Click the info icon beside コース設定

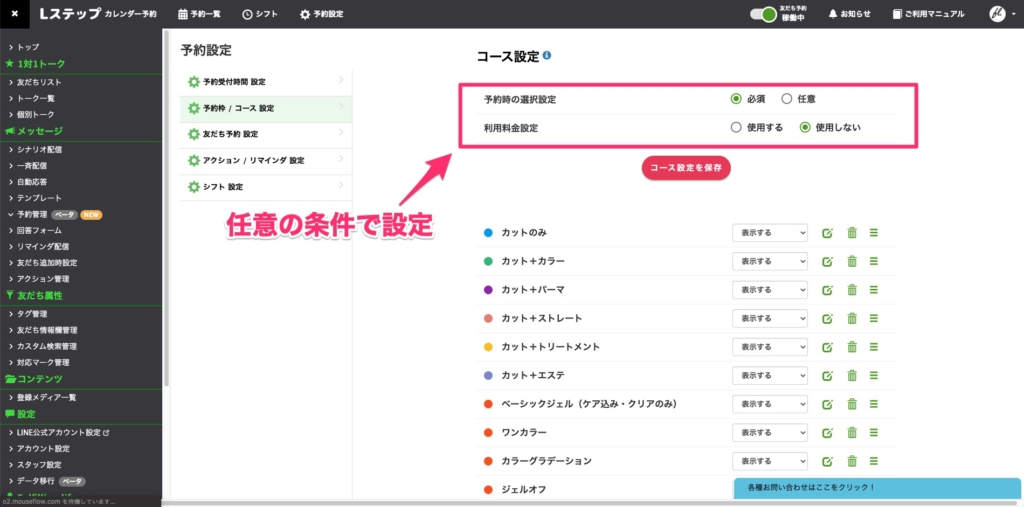547,57
